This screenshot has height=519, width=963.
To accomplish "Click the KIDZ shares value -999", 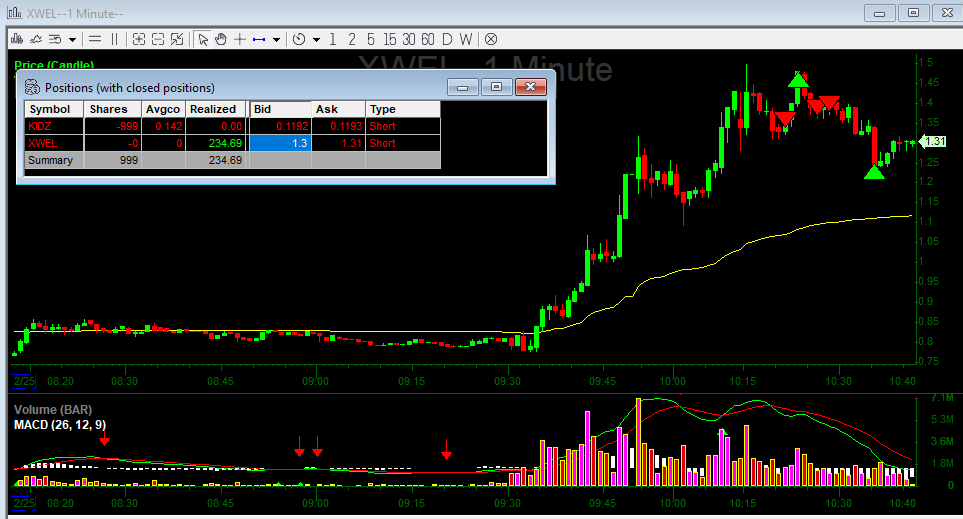I will click(112, 126).
